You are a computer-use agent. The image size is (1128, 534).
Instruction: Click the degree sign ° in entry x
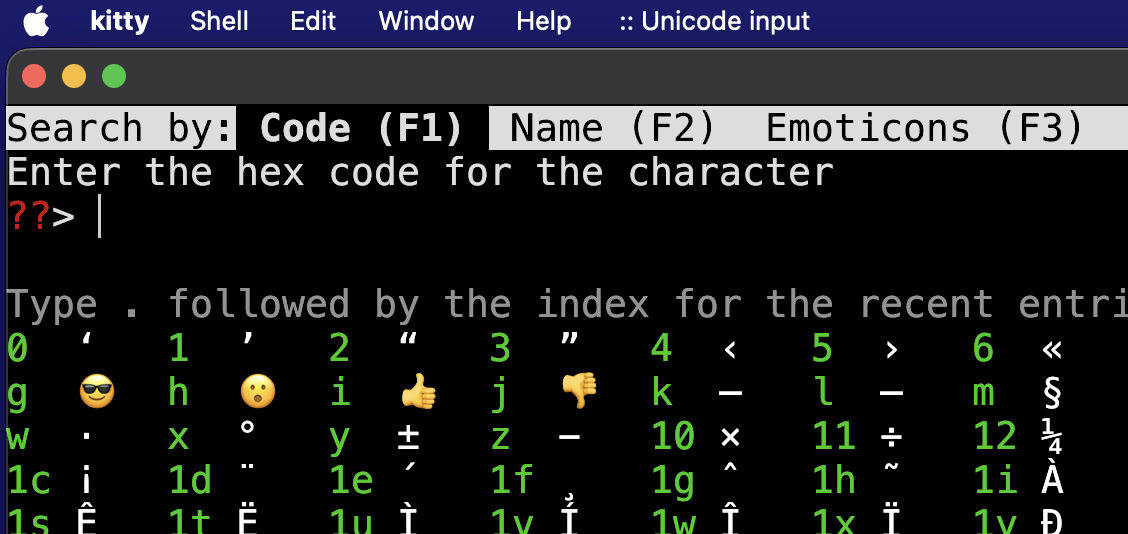click(247, 427)
